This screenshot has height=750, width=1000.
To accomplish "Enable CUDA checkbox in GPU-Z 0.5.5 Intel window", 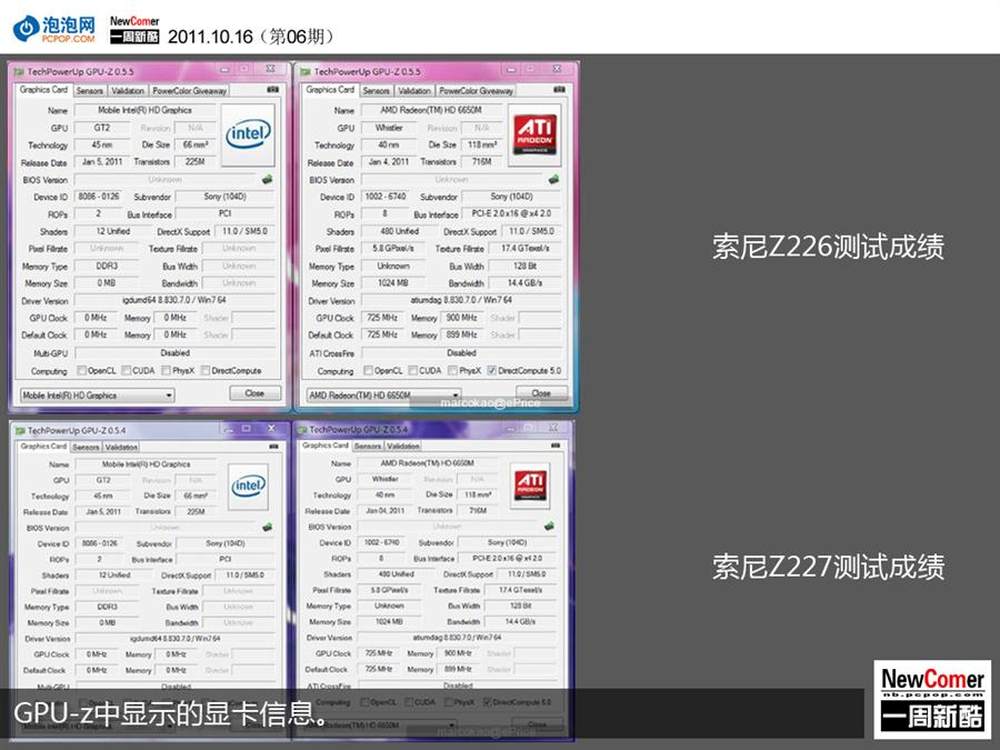I will point(126,371).
